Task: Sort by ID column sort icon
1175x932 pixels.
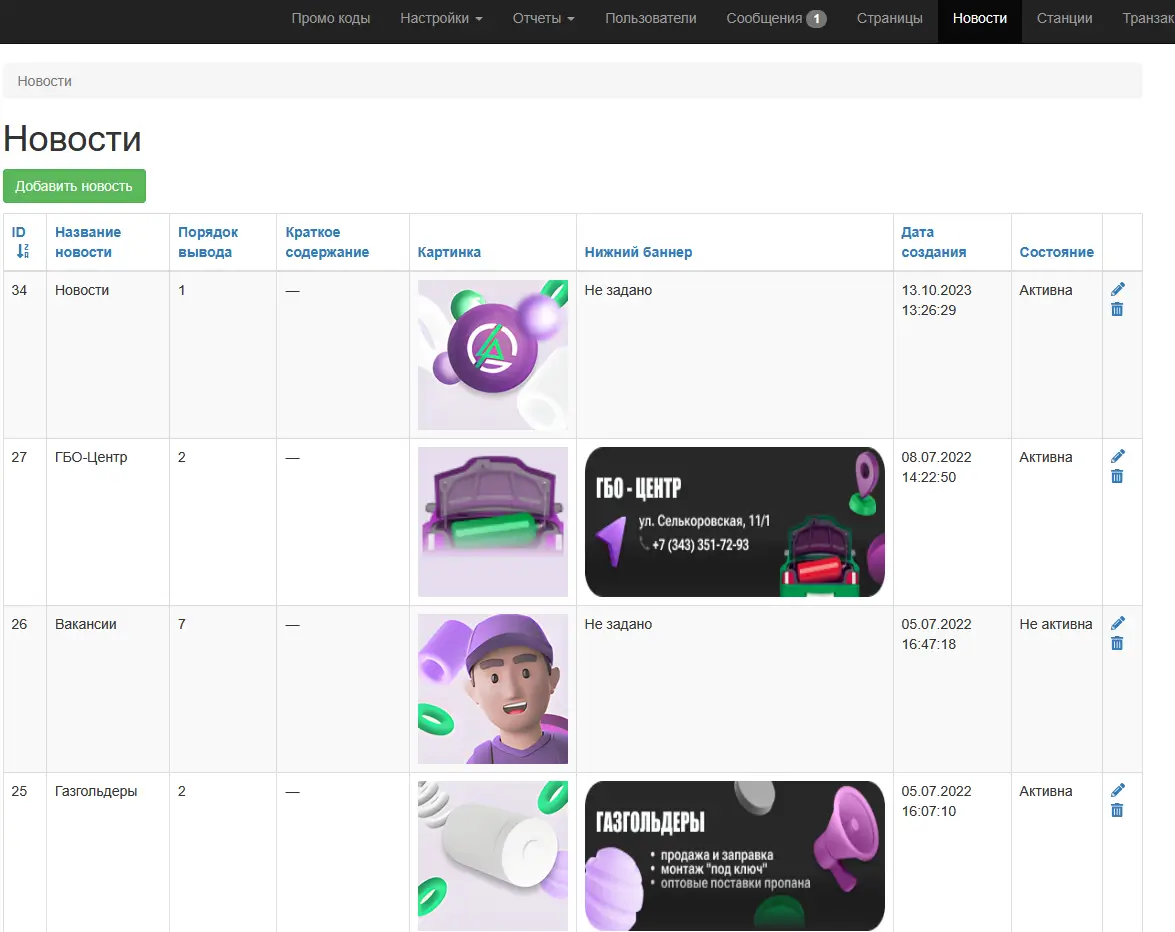Action: click(22, 252)
